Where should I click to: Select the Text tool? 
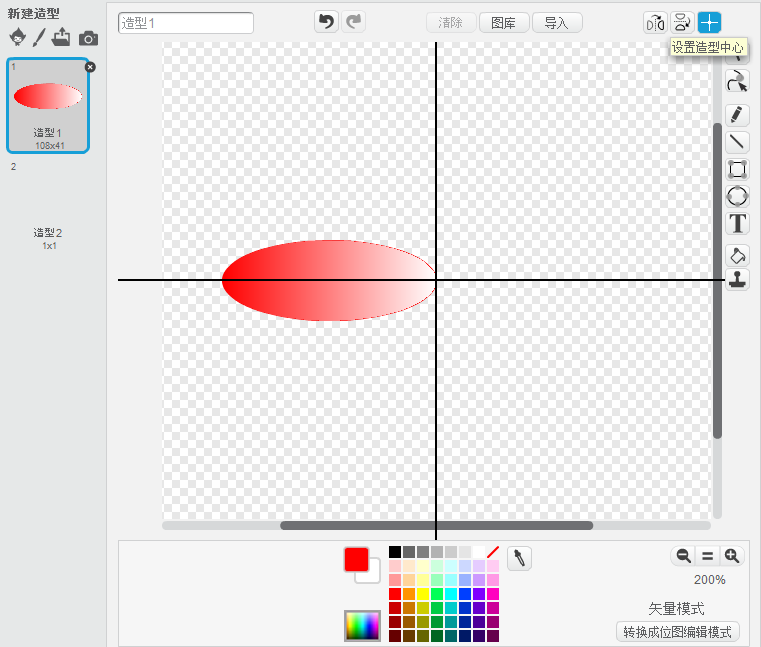click(737, 223)
